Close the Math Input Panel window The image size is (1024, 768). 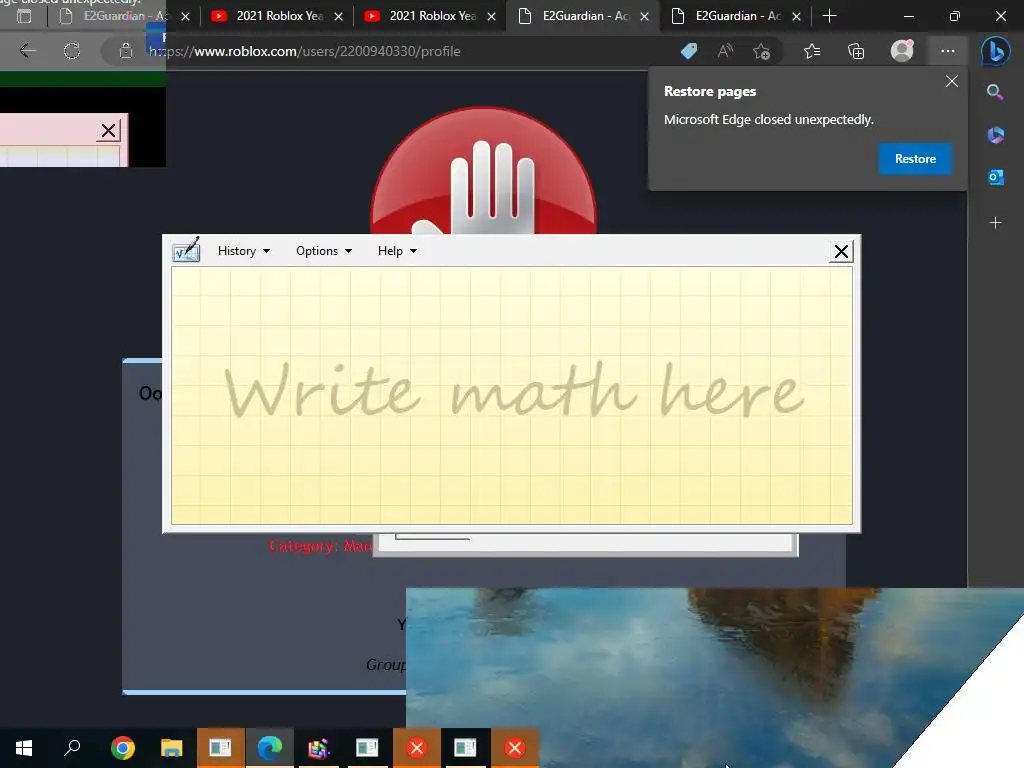point(841,251)
